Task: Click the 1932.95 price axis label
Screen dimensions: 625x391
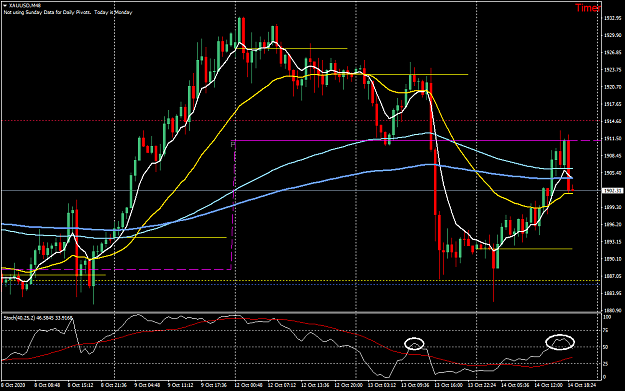Action: (x=613, y=18)
